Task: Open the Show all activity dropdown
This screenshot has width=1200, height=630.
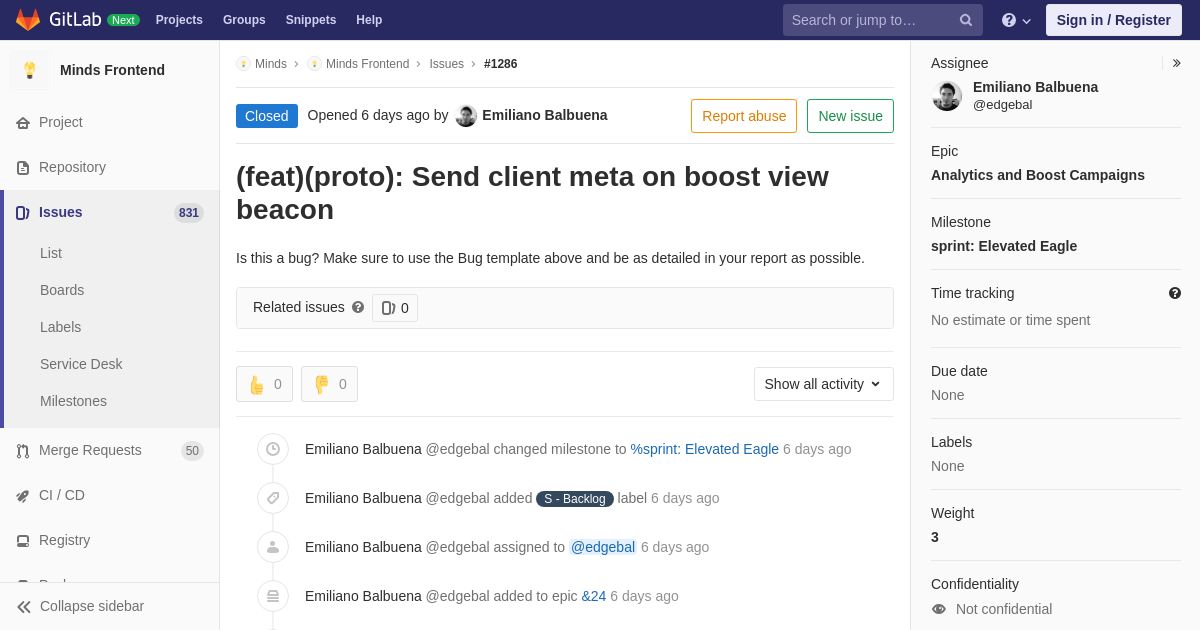Action: pyautogui.click(x=824, y=384)
